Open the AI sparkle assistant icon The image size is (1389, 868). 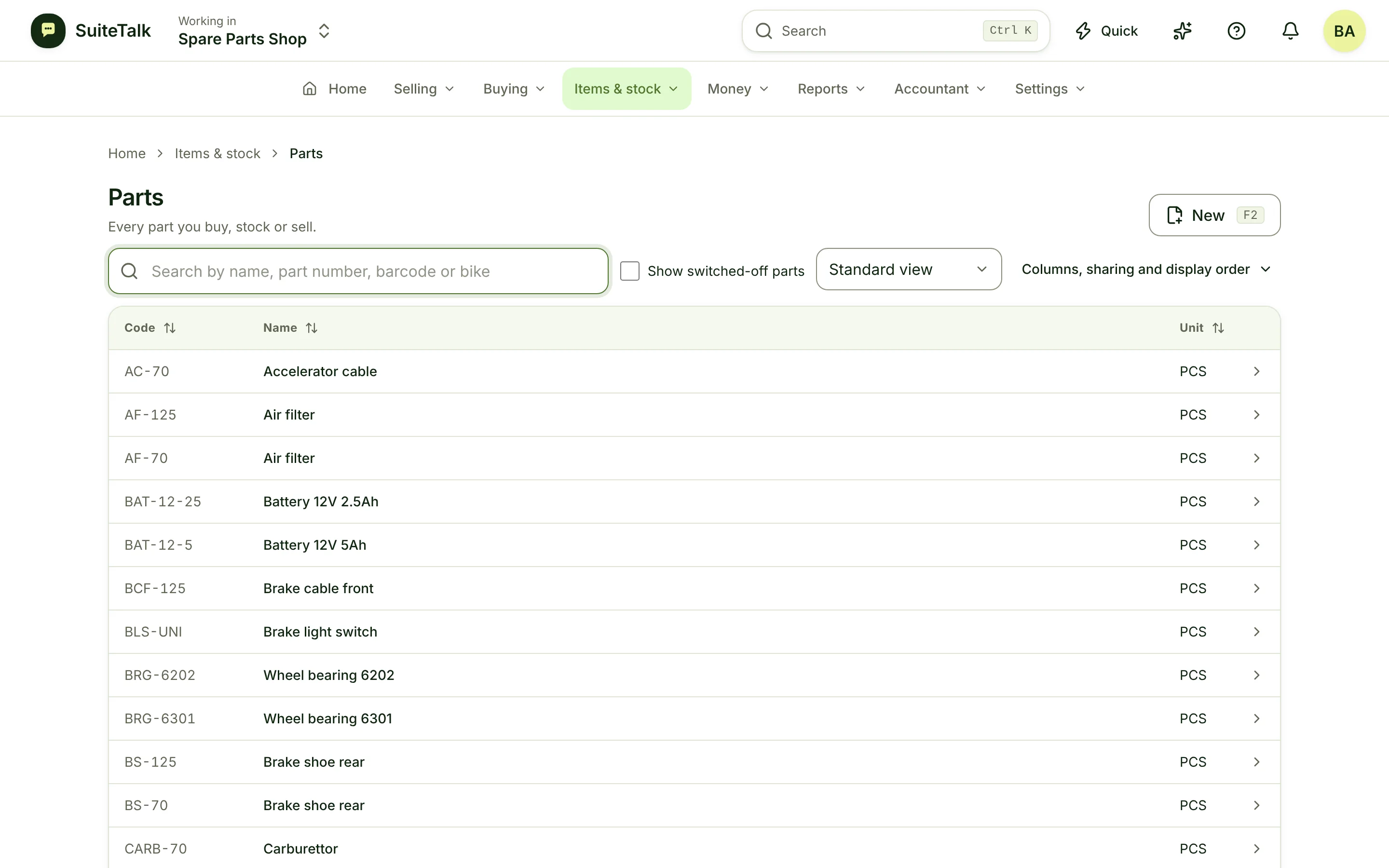pos(1183,30)
